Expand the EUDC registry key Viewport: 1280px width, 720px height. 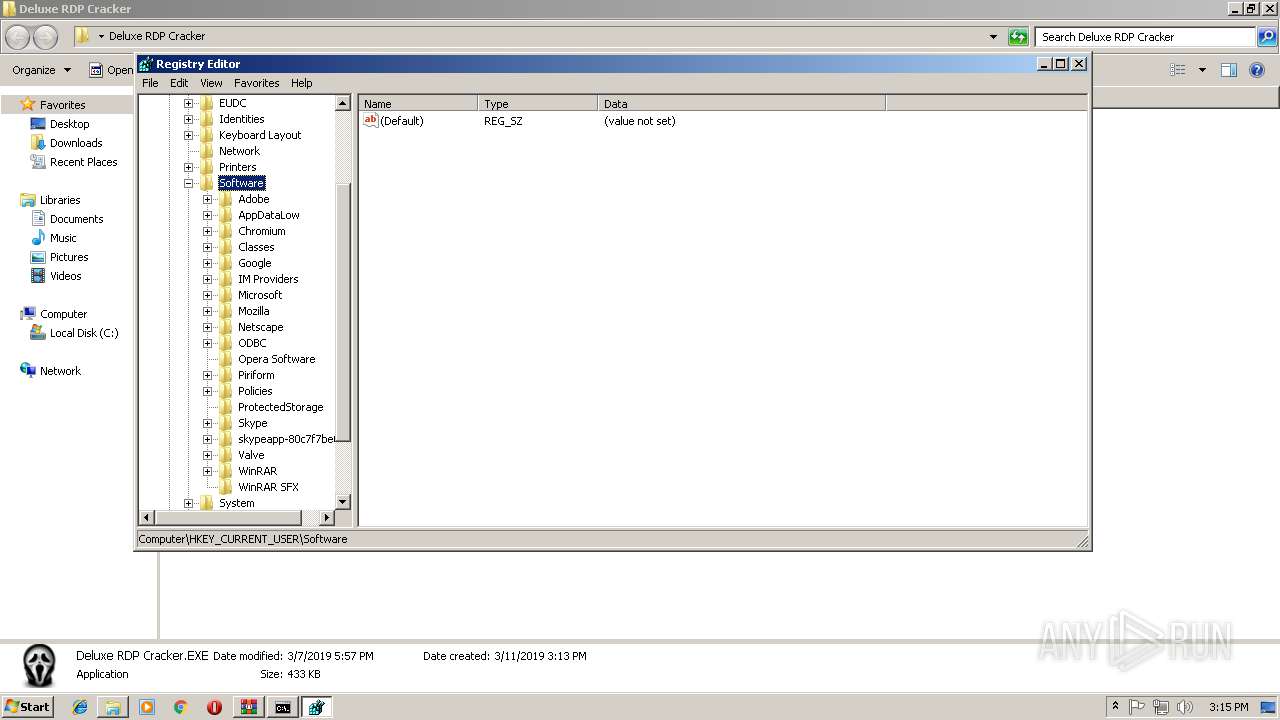point(188,103)
